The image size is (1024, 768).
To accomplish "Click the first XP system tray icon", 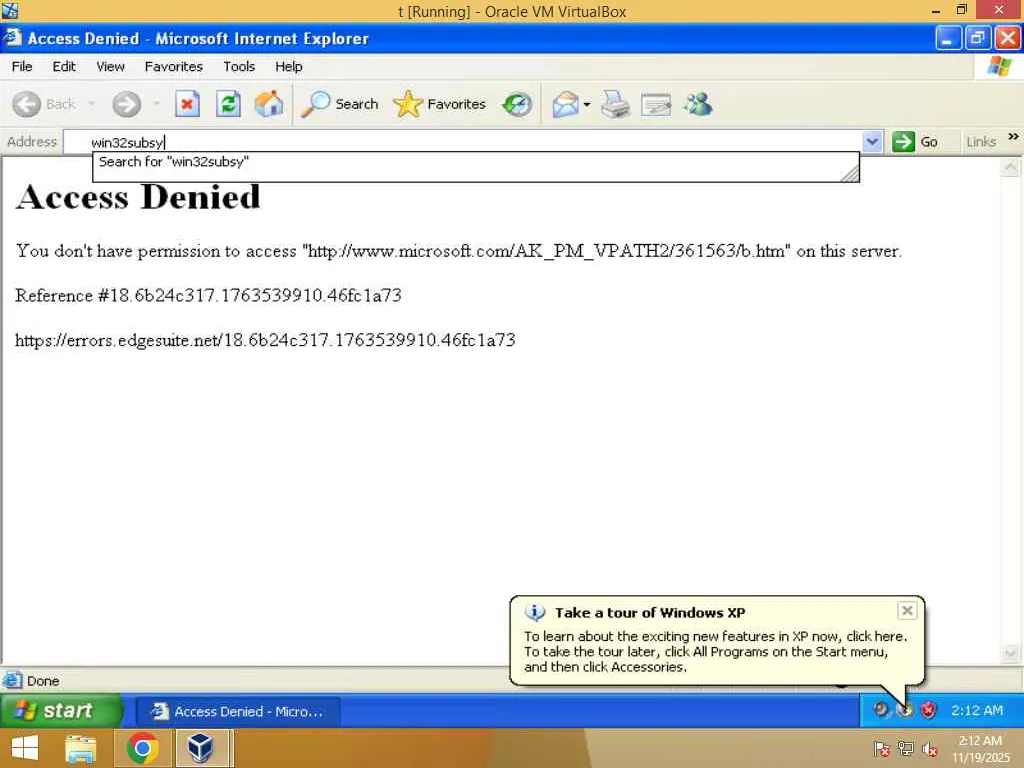I will [881, 710].
